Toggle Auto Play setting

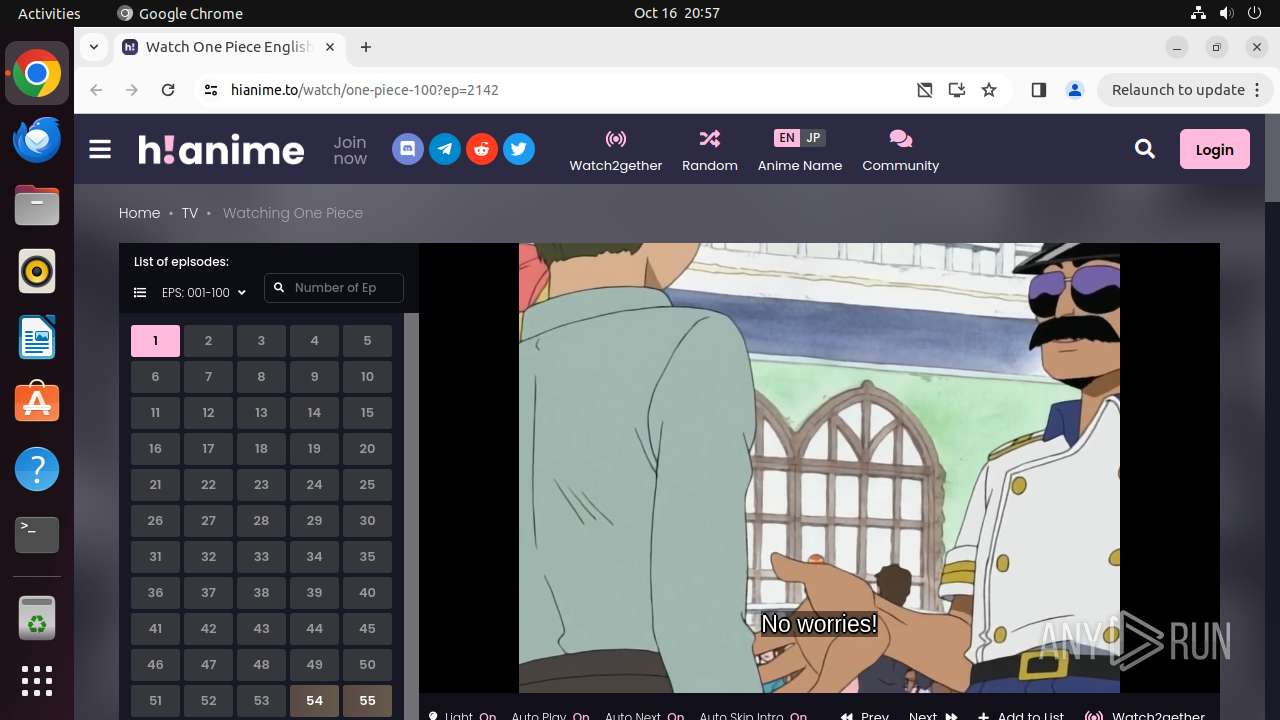[x=550, y=716]
